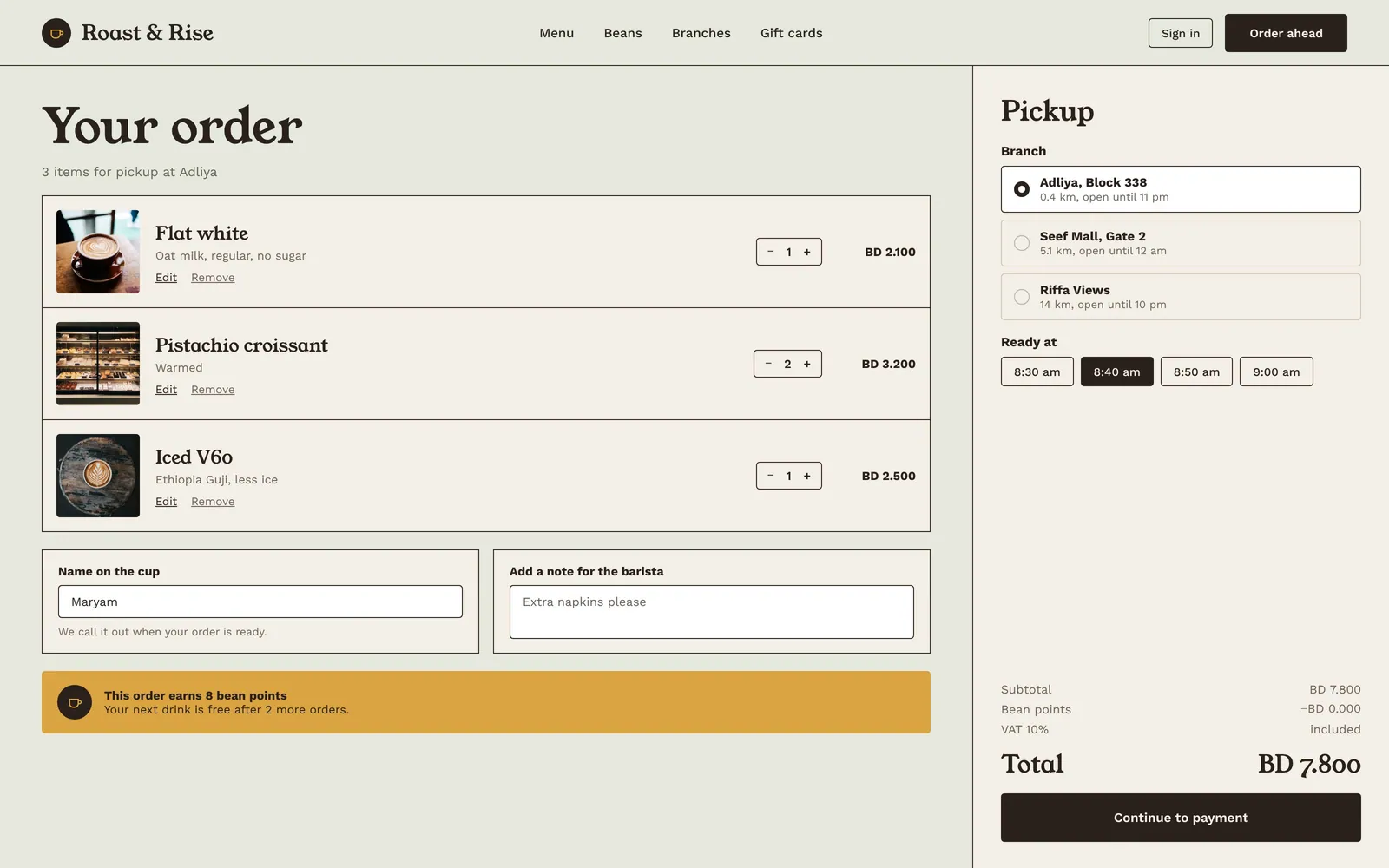Click the Bean points discount −BD 0.000

(1331, 709)
